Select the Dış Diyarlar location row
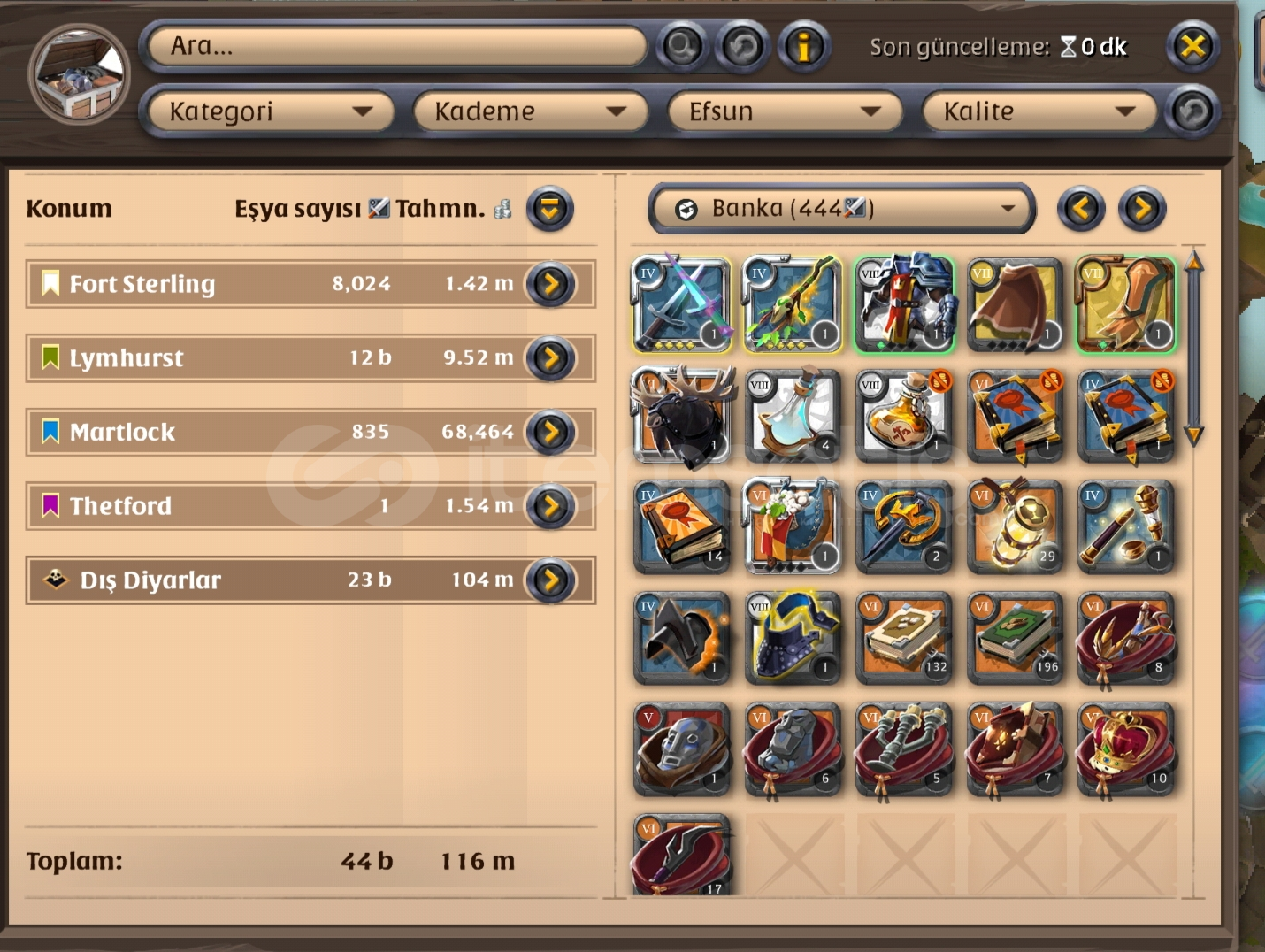Screen dimensions: 1265x952 [x=310, y=580]
